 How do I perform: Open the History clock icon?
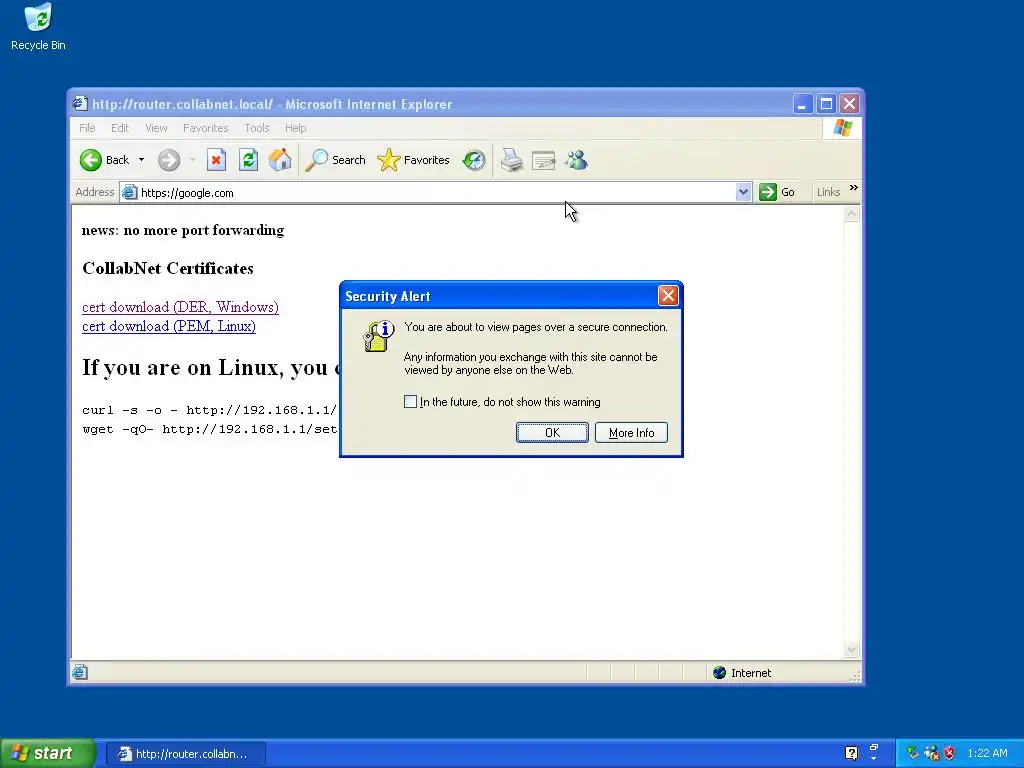(x=474, y=160)
